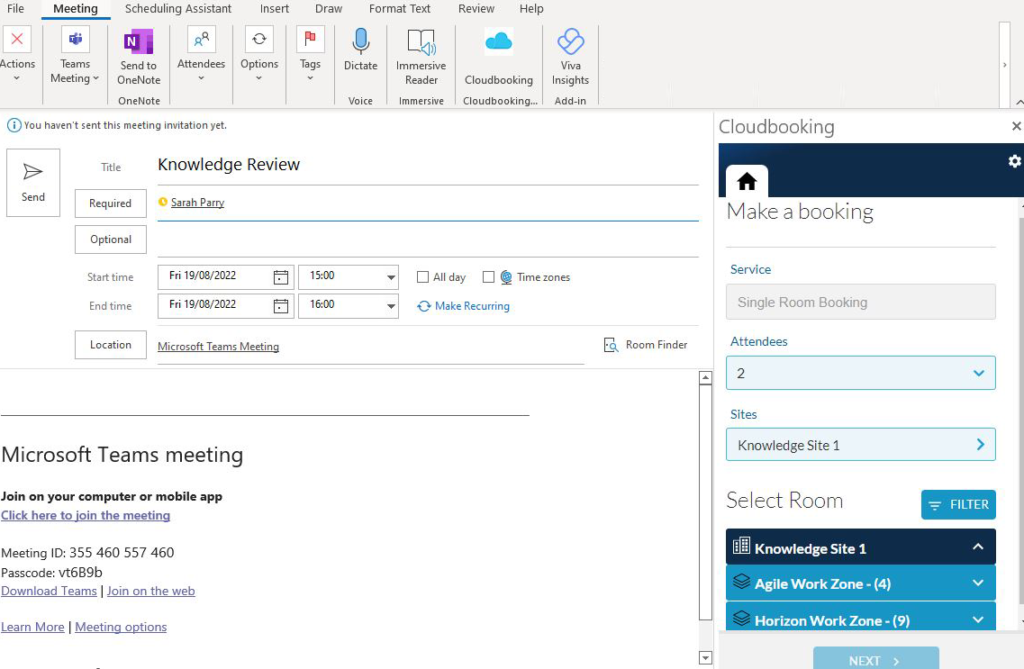Image resolution: width=1024 pixels, height=669 pixels.
Task: Open the room FILTER button
Action: pyautogui.click(x=959, y=504)
